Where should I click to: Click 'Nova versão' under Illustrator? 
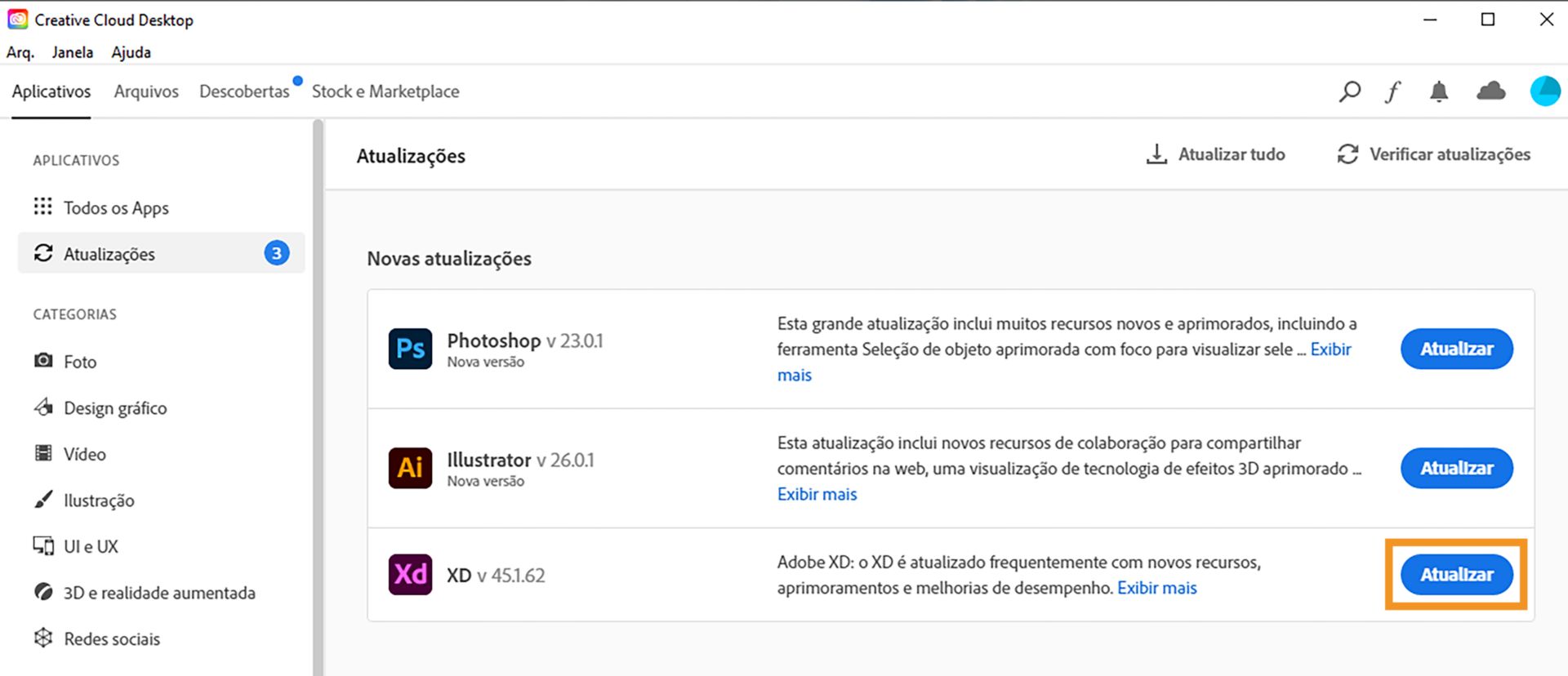pyautogui.click(x=485, y=481)
